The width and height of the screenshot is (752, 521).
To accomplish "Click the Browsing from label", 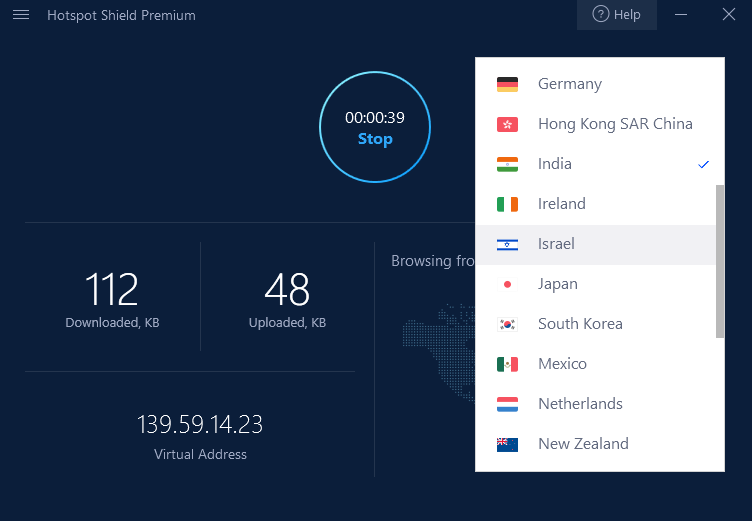I will click(433, 261).
